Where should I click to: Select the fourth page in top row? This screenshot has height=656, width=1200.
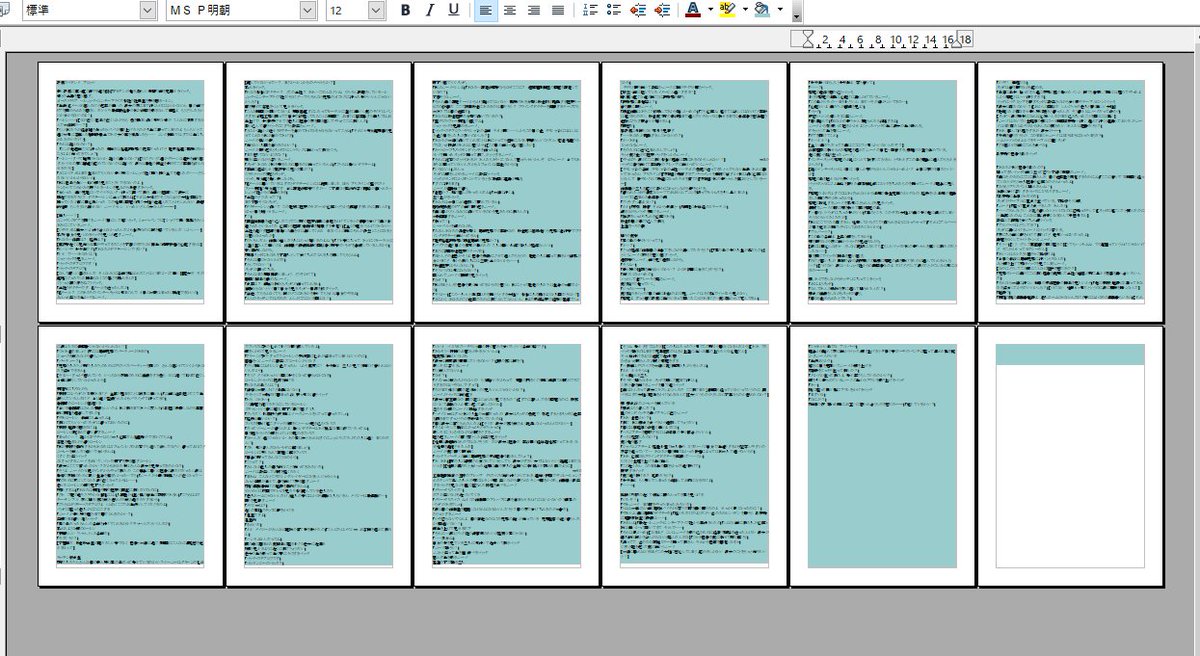coord(694,192)
